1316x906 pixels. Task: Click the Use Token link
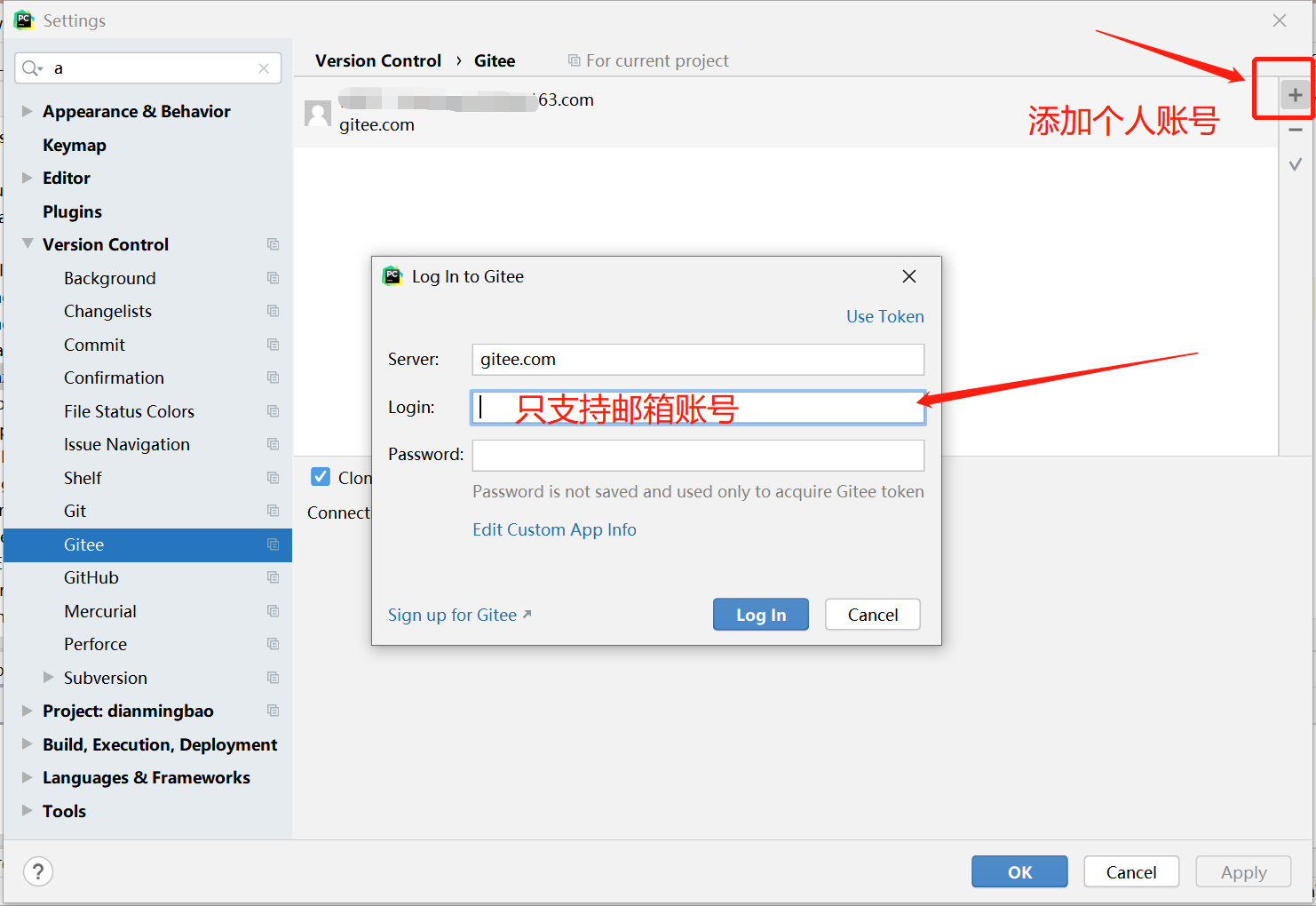point(884,316)
